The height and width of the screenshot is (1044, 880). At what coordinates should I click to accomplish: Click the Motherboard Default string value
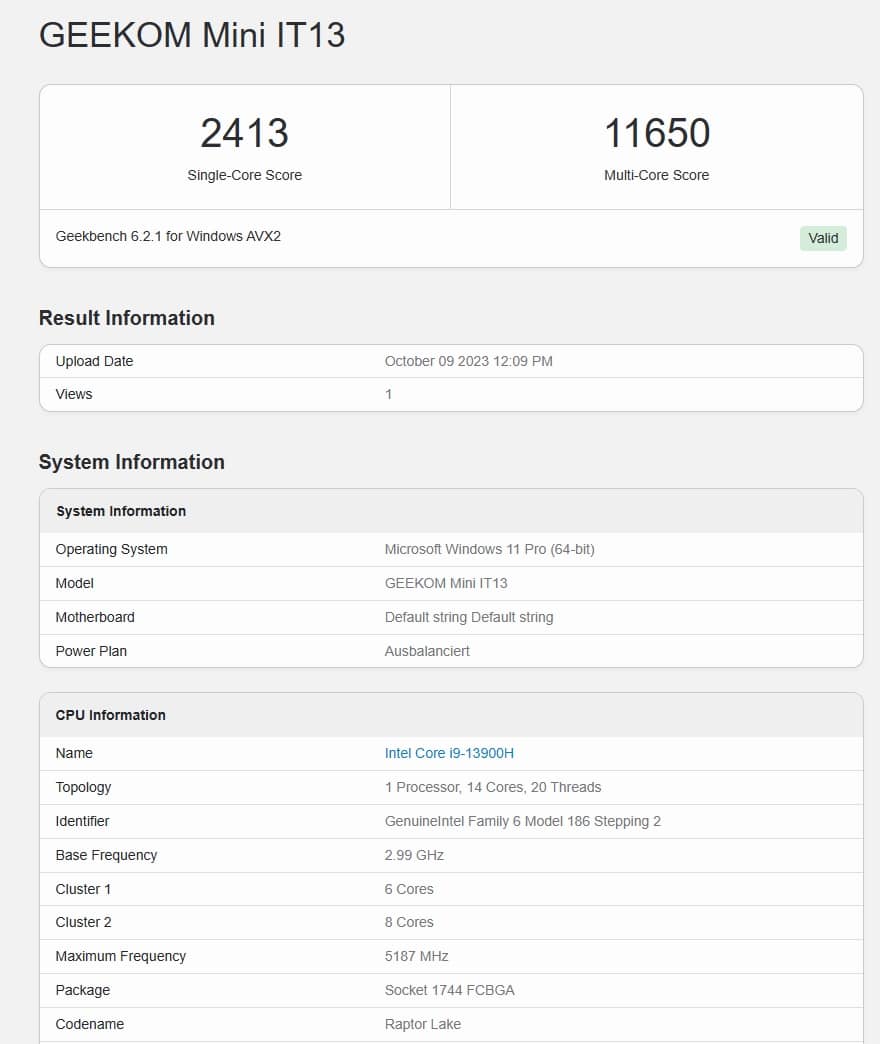[x=468, y=617]
